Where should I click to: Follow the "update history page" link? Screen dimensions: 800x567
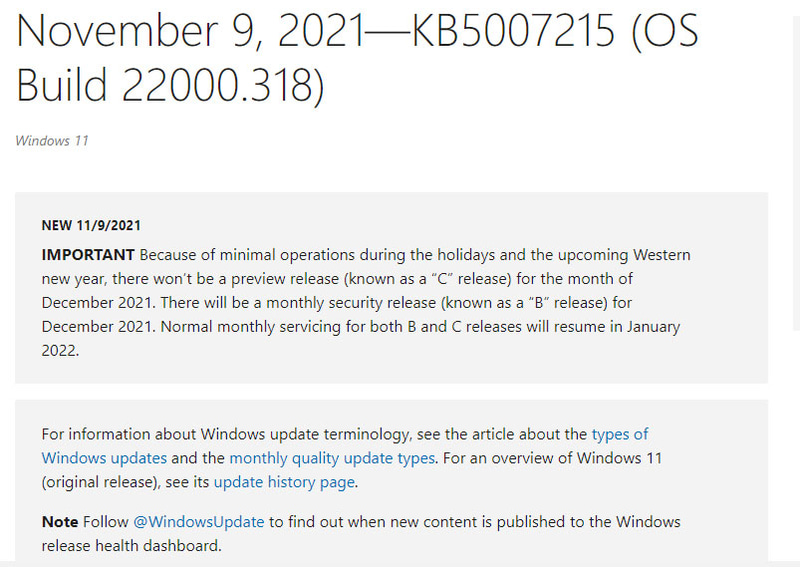pyautogui.click(x=284, y=482)
